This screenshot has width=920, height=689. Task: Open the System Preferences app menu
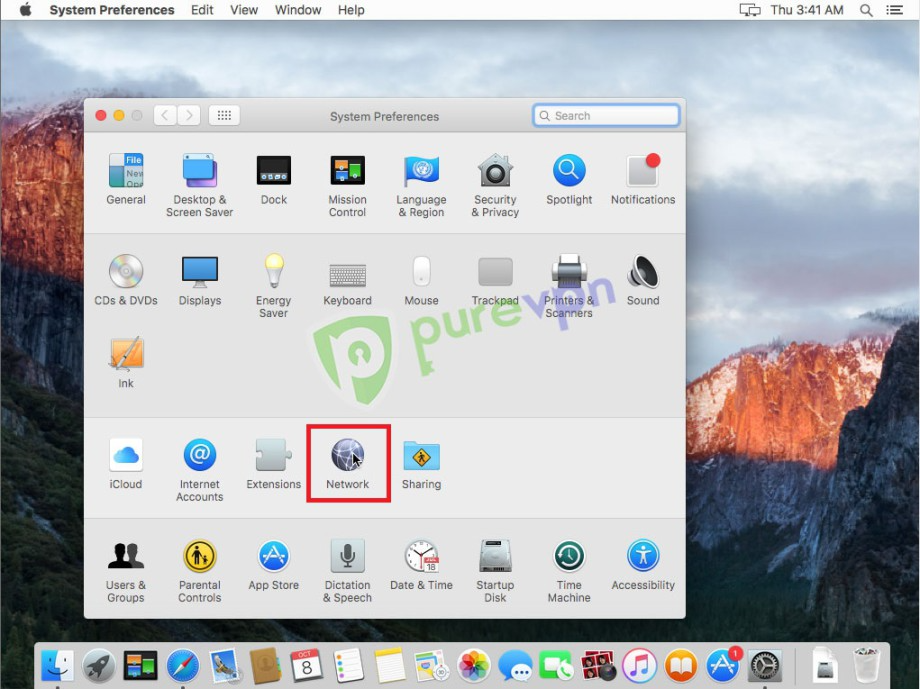(x=111, y=10)
